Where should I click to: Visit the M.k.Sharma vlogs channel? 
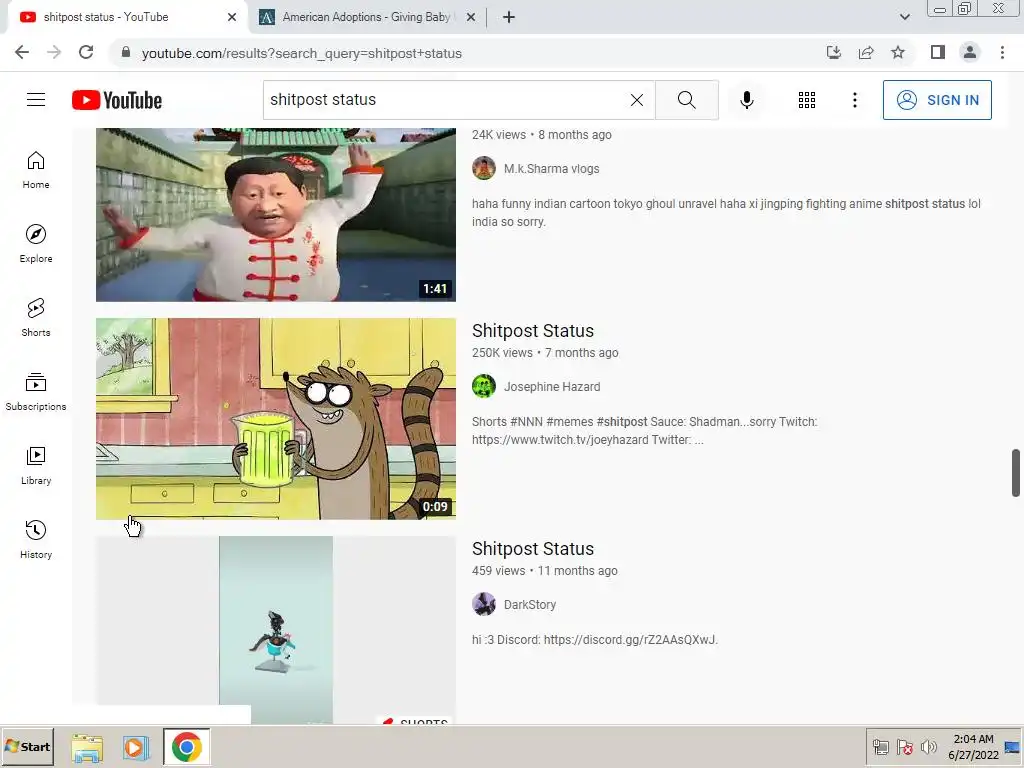coord(551,168)
